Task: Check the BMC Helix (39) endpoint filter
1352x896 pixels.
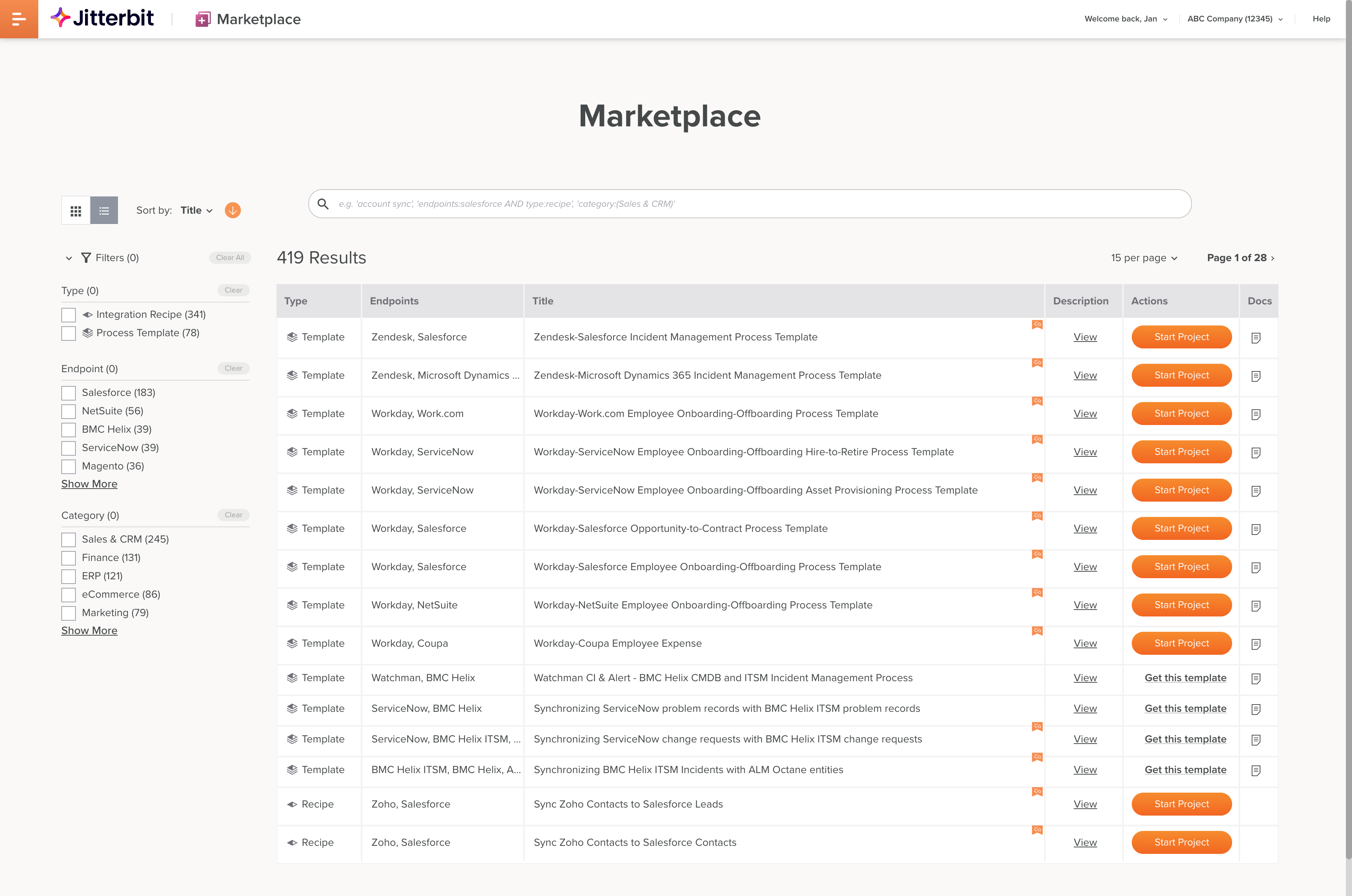Action: [69, 430]
